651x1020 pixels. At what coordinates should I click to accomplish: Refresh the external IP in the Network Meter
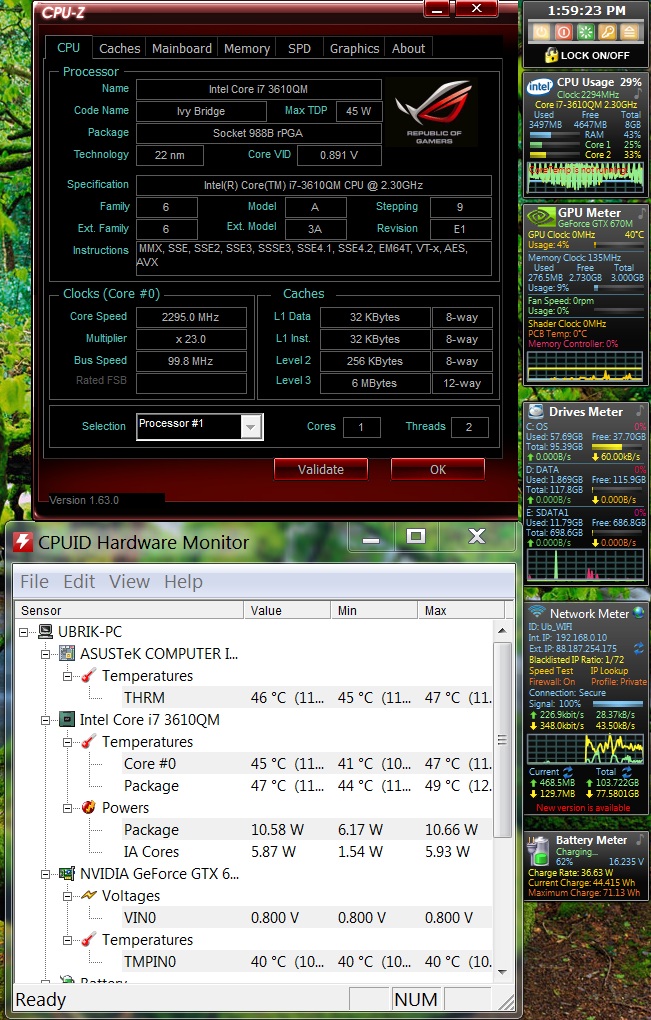639,648
